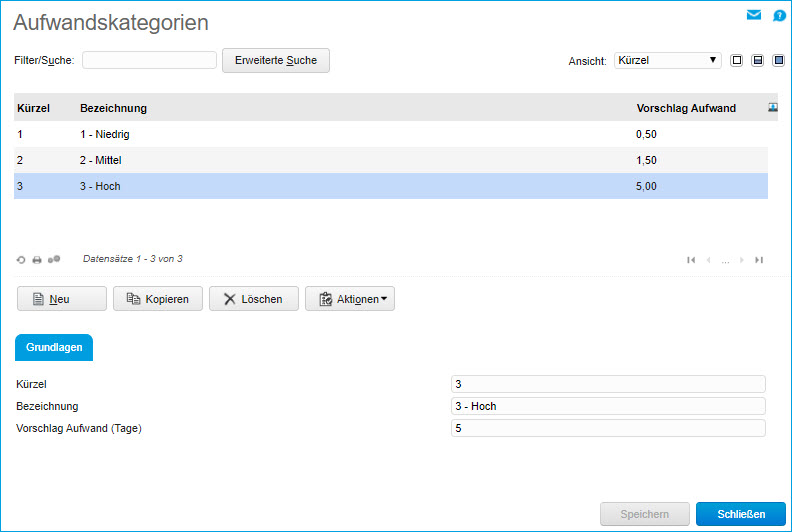Go to next page of records
The image size is (792, 532).
[x=741, y=260]
